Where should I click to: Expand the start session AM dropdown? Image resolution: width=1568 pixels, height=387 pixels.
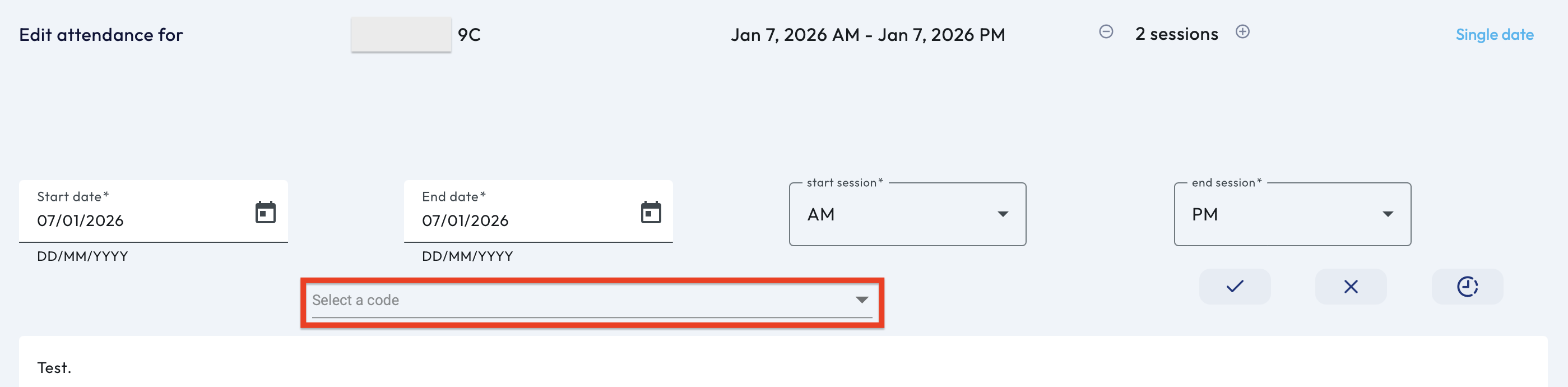click(x=1003, y=214)
